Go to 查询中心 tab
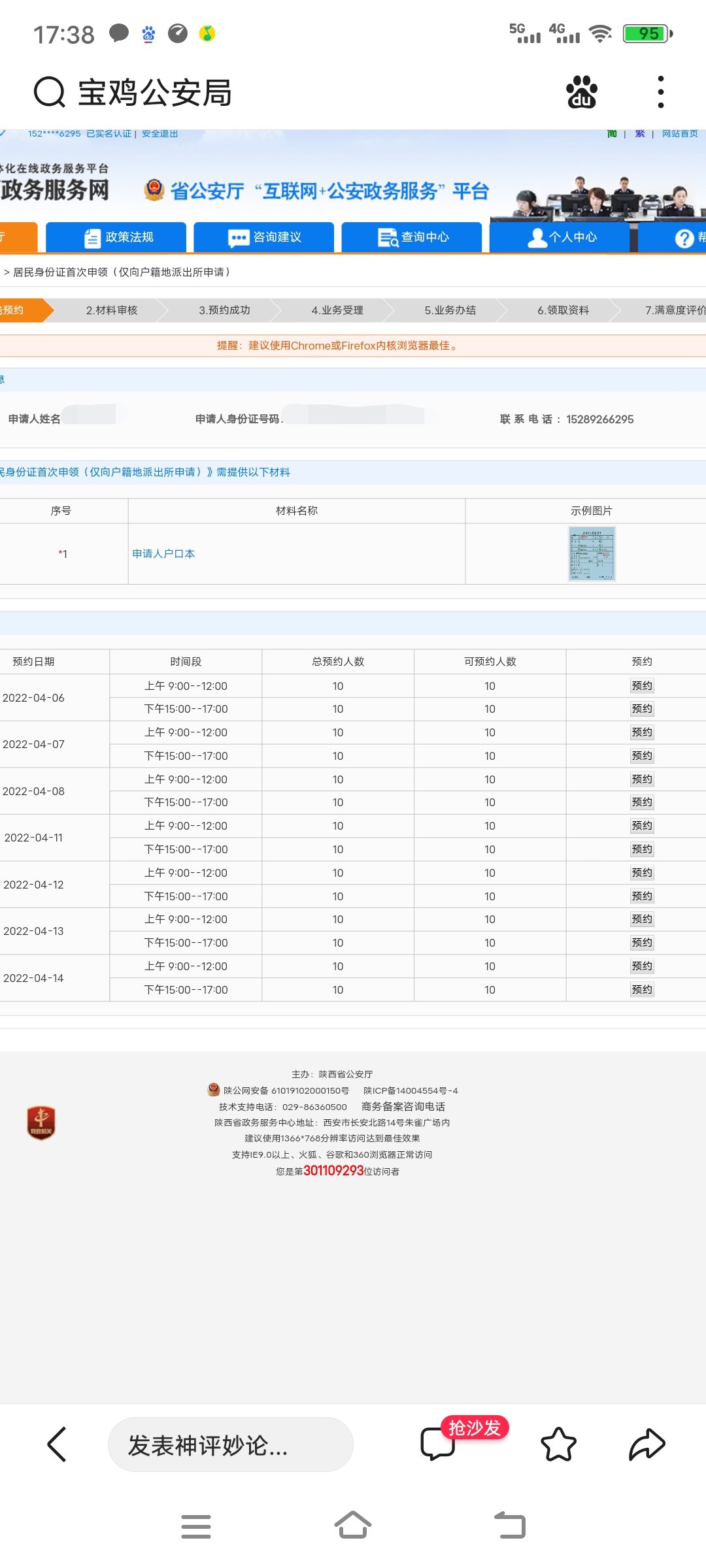This screenshot has height=1568, width=706. 412,237
